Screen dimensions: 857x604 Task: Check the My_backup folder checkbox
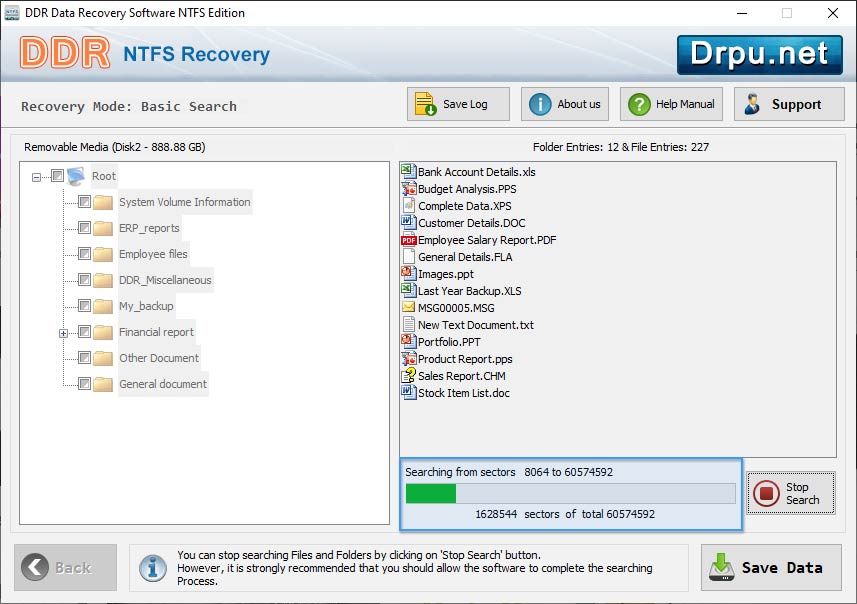[x=84, y=306]
